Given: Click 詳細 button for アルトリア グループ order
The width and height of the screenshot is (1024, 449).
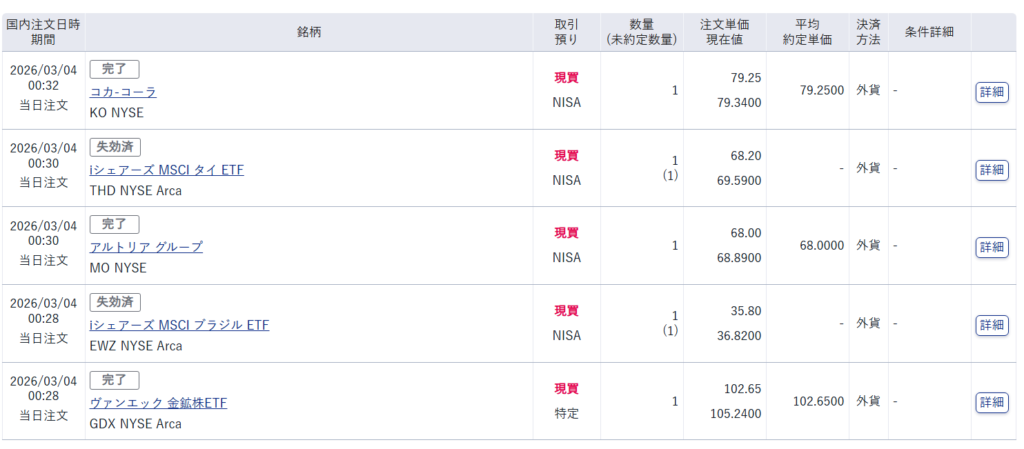Looking at the screenshot, I should [991, 247].
